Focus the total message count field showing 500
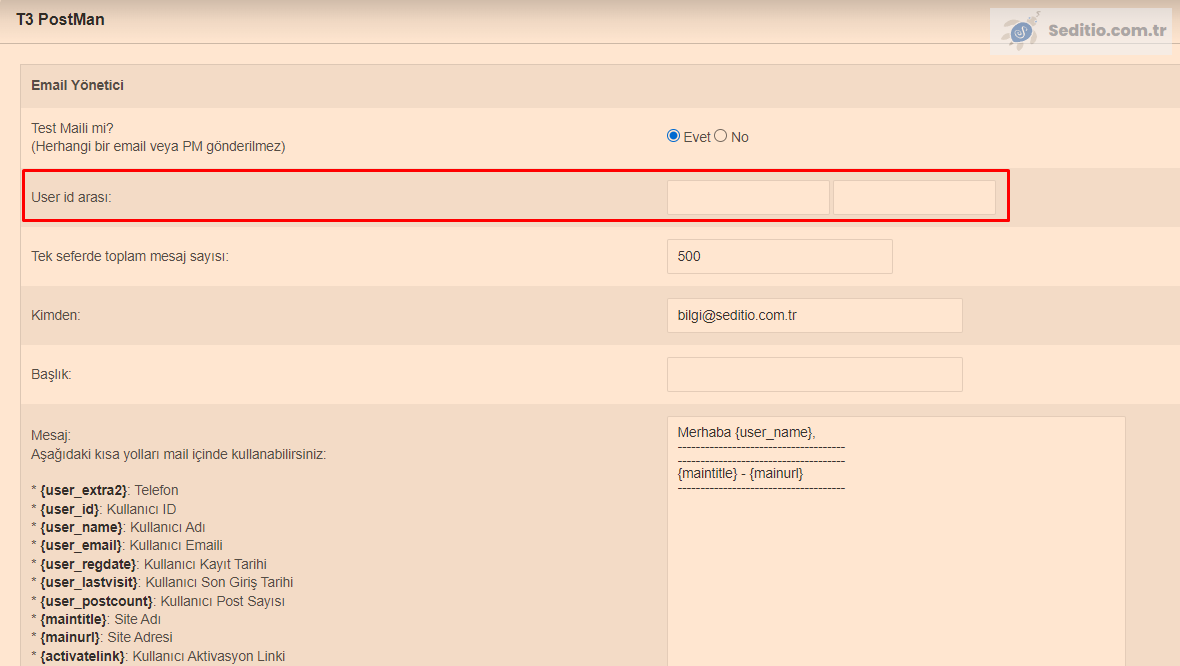 779,256
